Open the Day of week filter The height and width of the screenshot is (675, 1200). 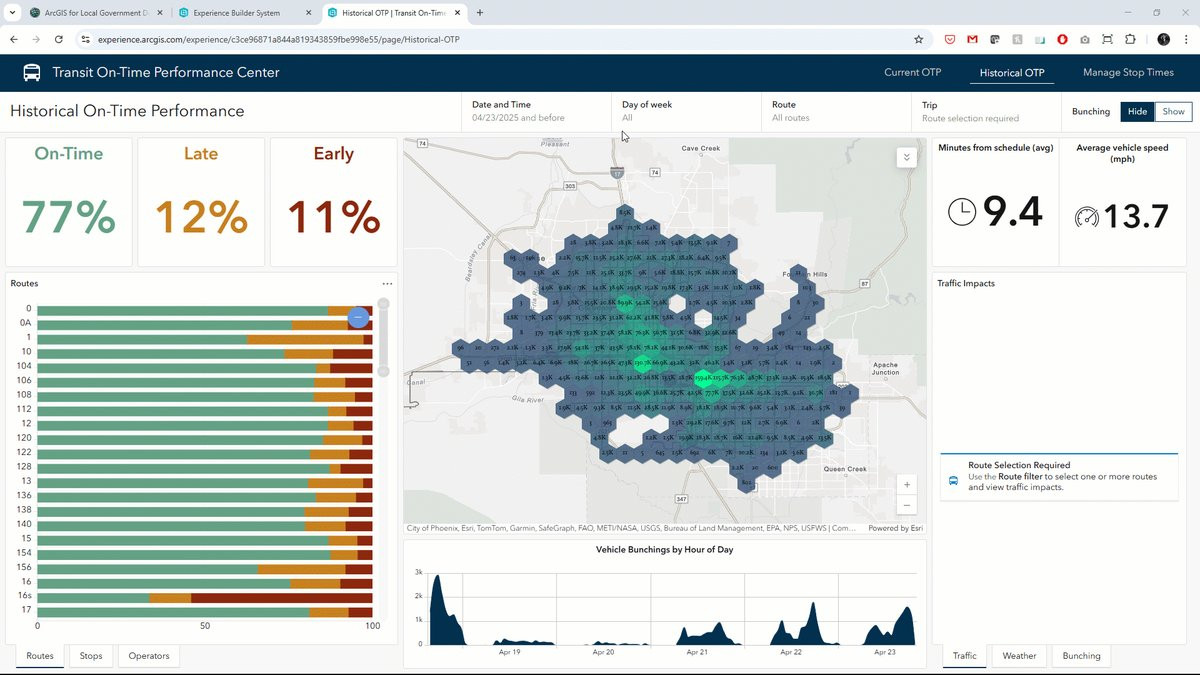(687, 111)
